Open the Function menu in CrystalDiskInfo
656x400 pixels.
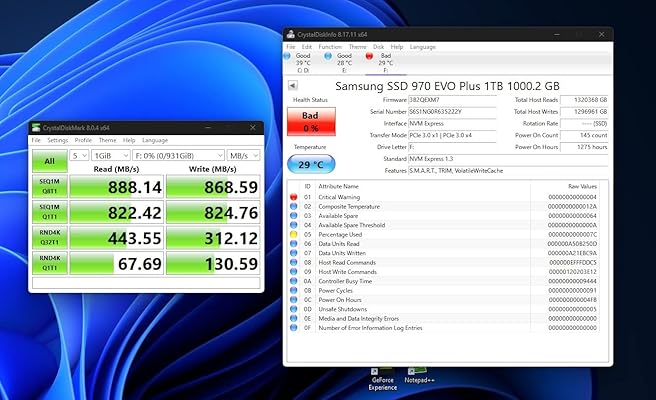point(329,46)
